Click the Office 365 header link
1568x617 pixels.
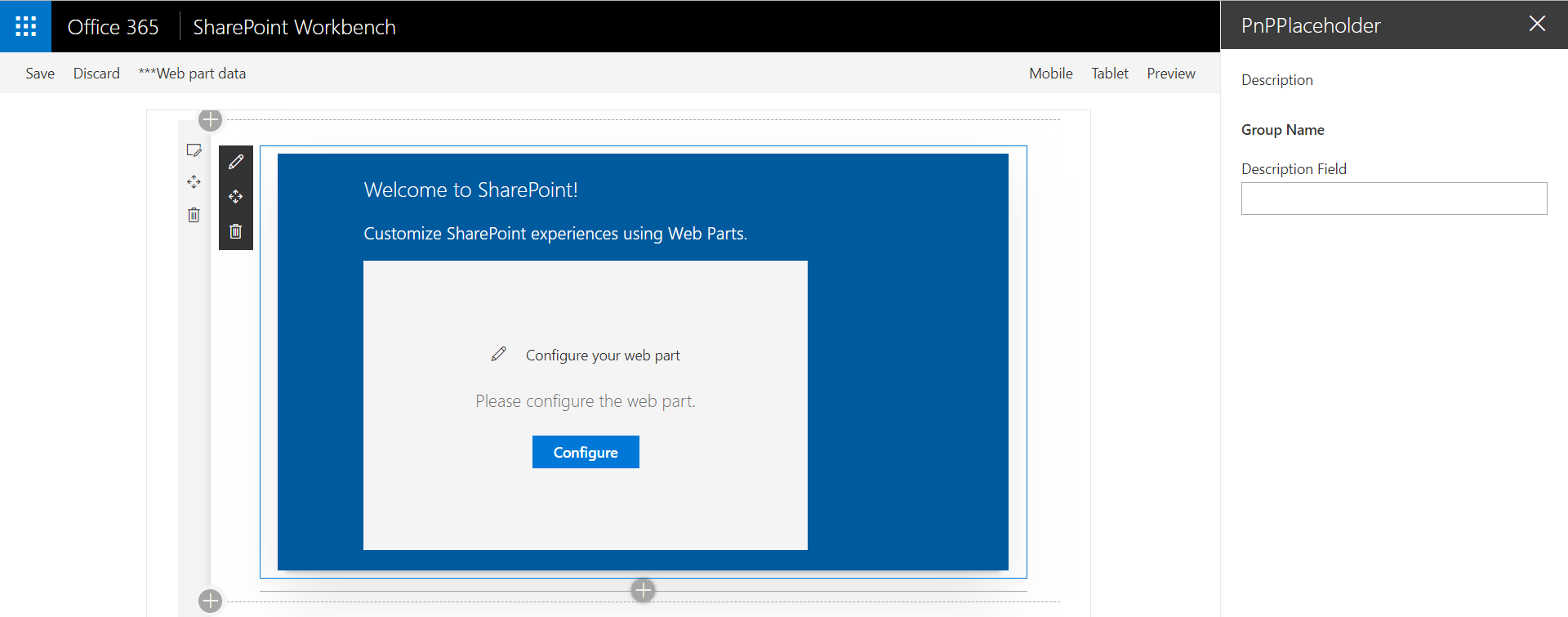113,27
